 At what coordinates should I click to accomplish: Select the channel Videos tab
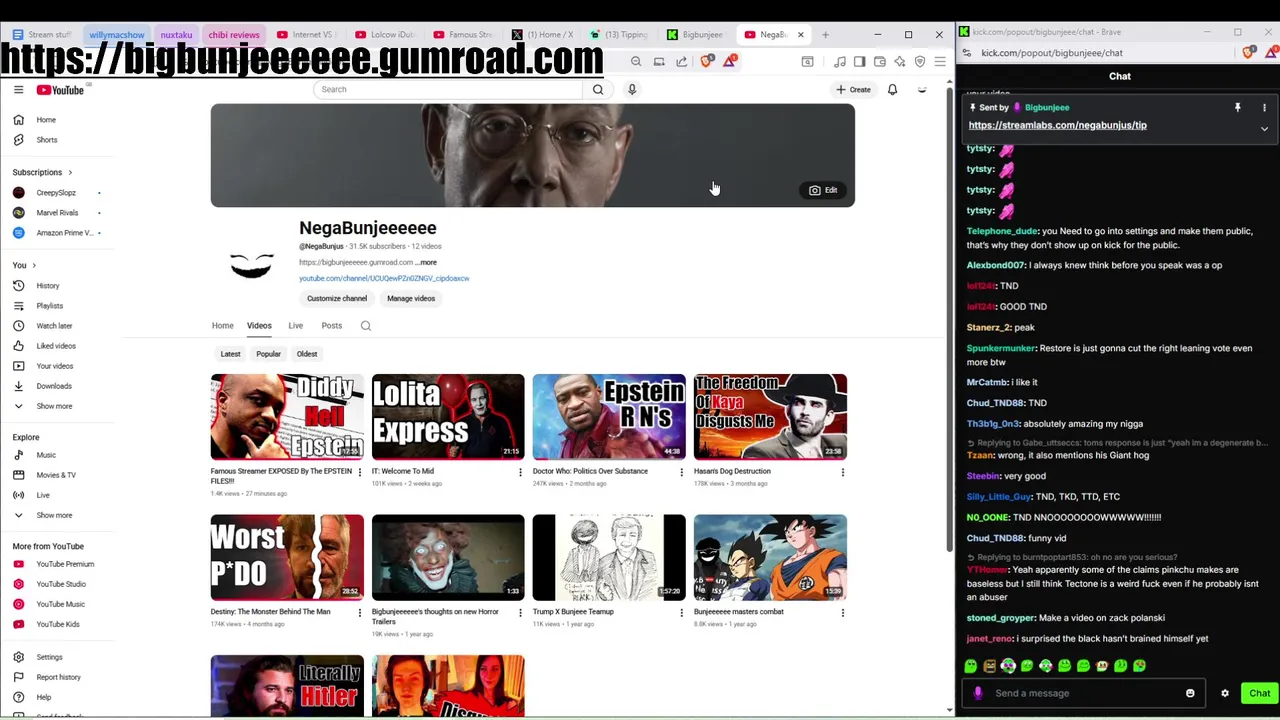259,326
